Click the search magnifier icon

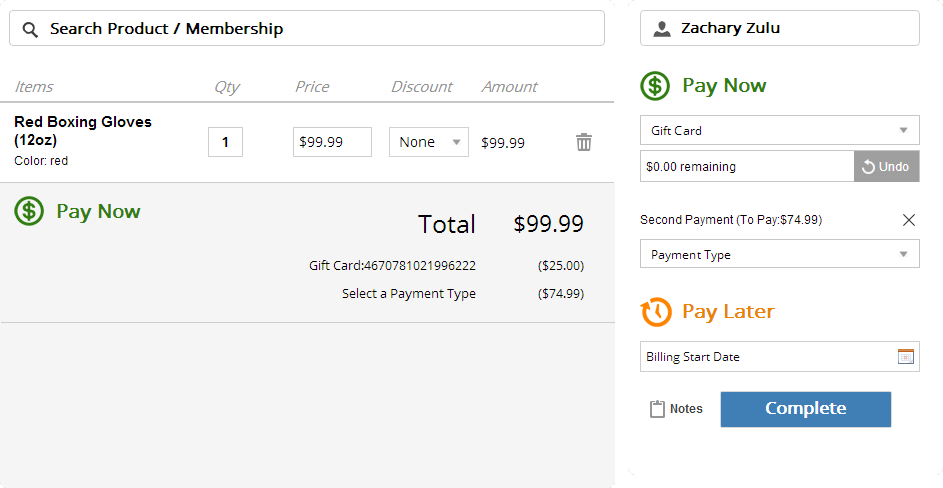click(x=30, y=29)
